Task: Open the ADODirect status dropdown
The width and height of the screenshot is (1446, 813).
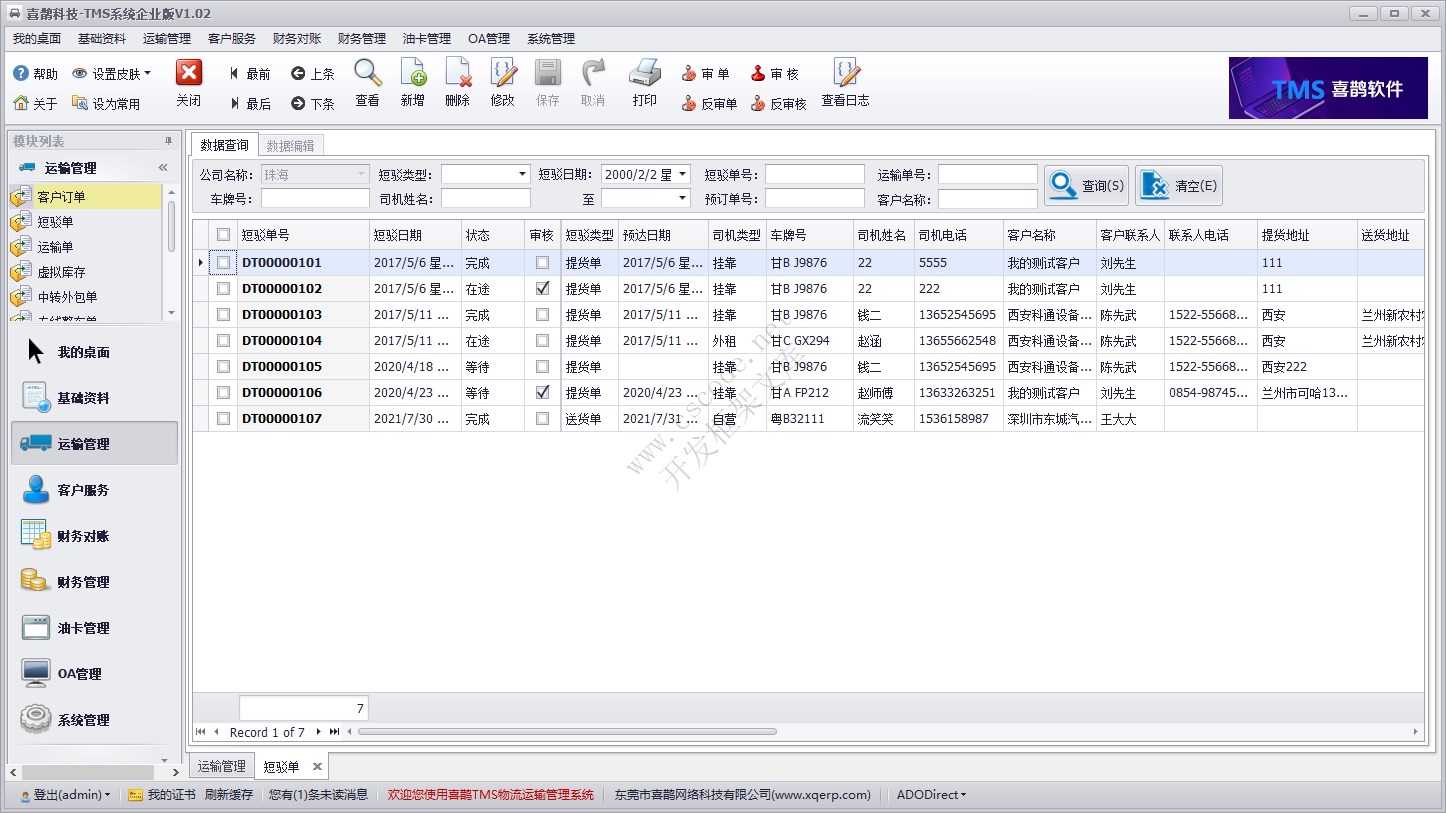Action: [931, 795]
